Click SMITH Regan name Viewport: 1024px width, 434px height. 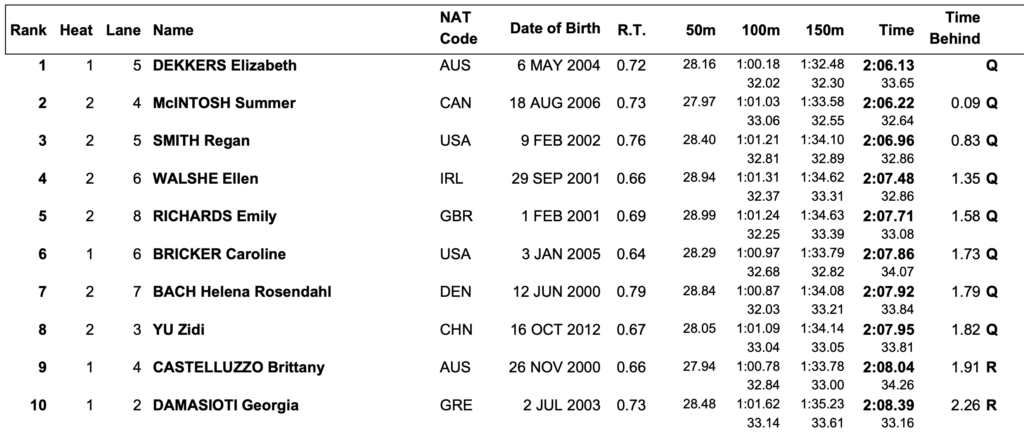pyautogui.click(x=201, y=141)
